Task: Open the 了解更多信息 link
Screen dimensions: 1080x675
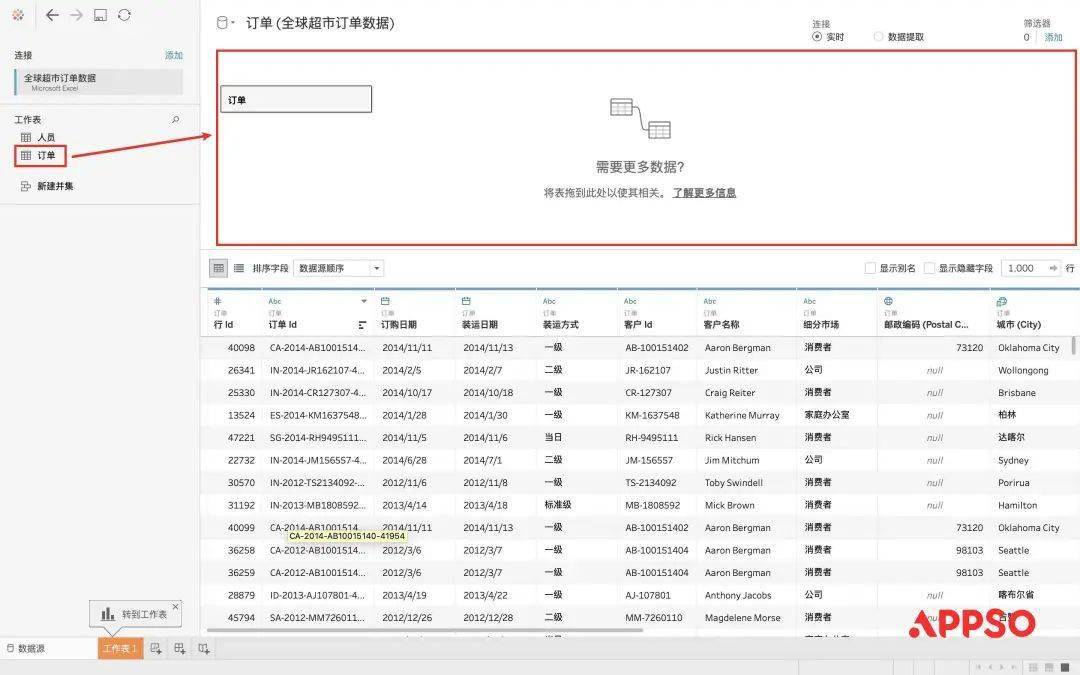Action: (x=704, y=193)
